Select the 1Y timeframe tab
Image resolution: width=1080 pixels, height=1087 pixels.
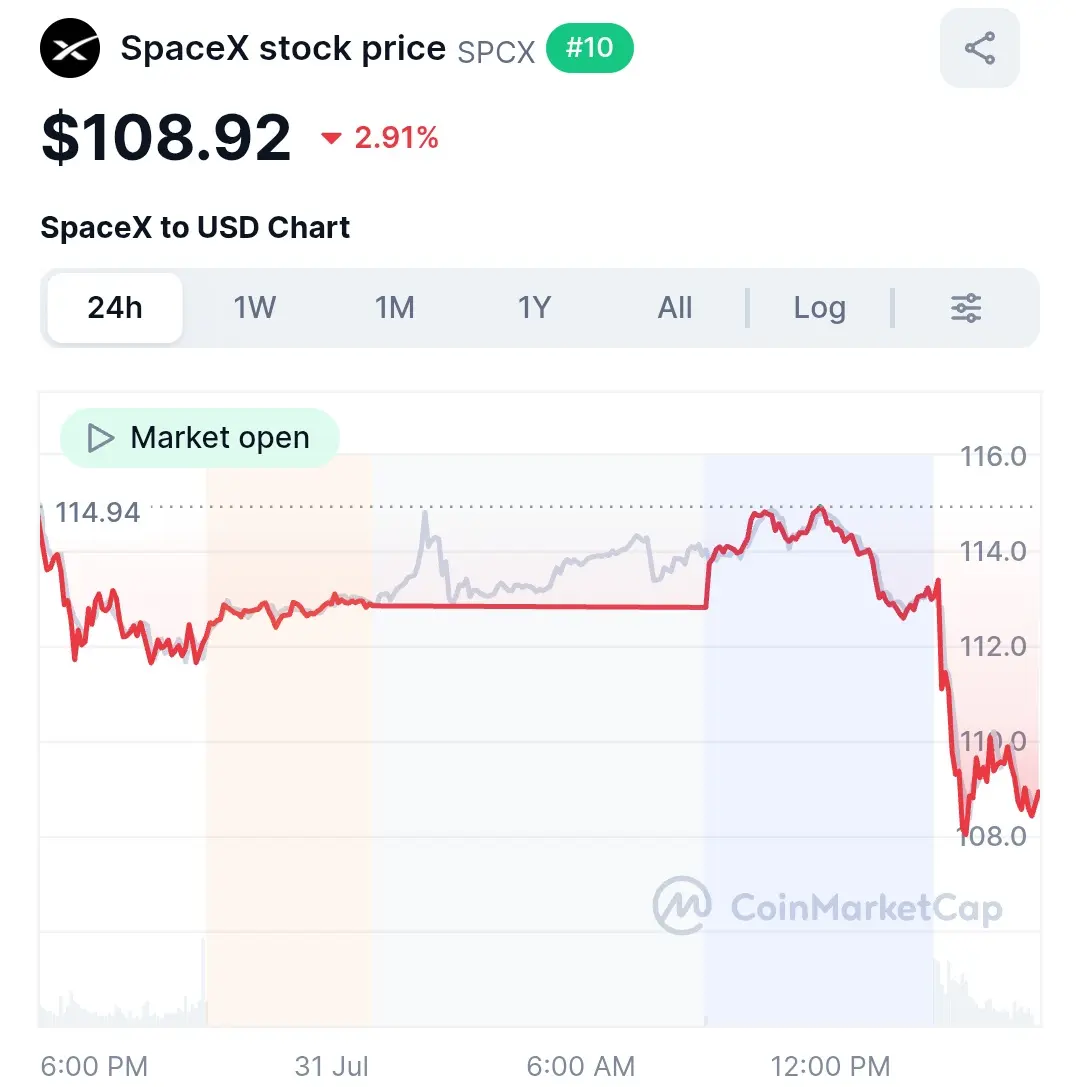[x=534, y=308]
